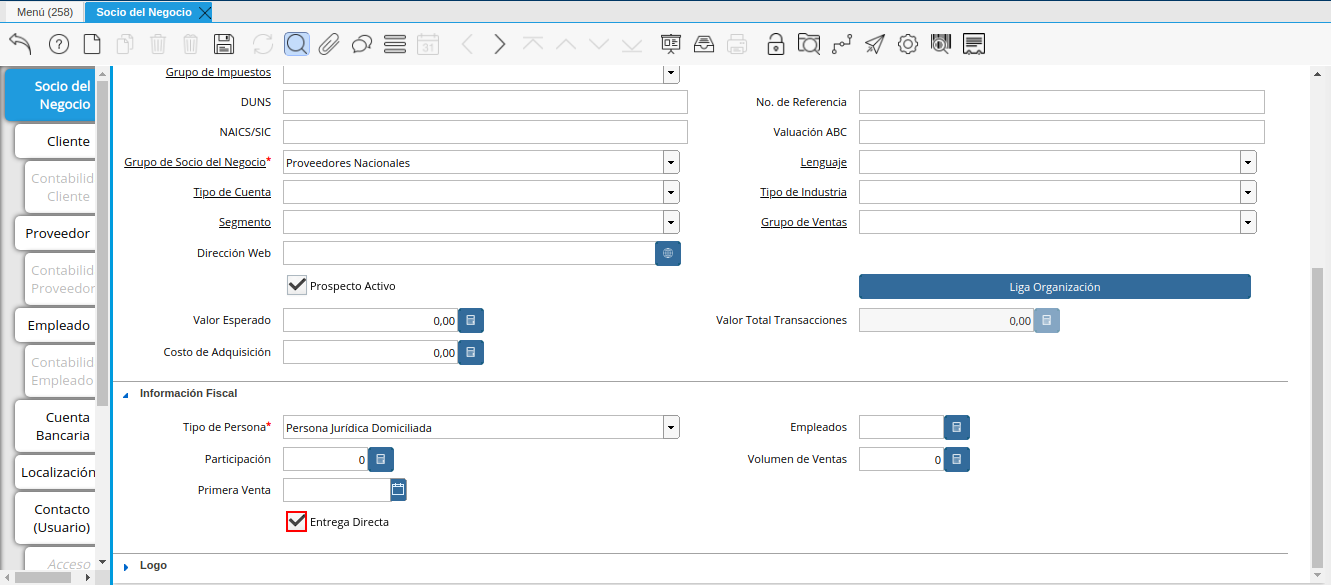Open web address globe button
1331x585 pixels.
[x=668, y=254]
